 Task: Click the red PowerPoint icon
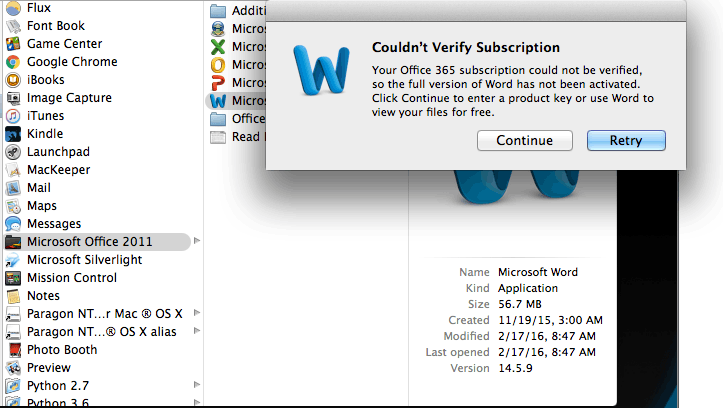[218, 83]
